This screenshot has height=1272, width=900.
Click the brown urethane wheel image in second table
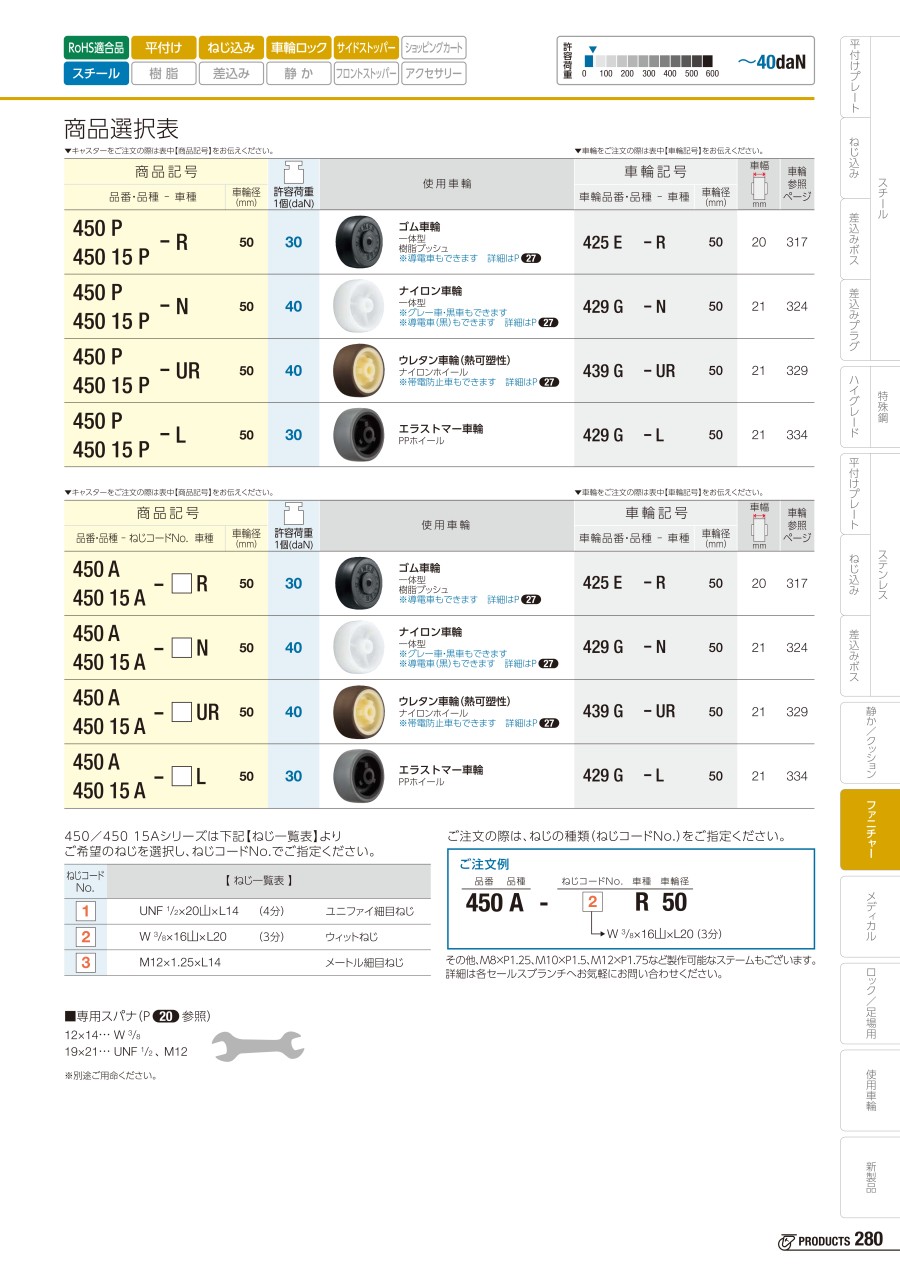[356, 712]
